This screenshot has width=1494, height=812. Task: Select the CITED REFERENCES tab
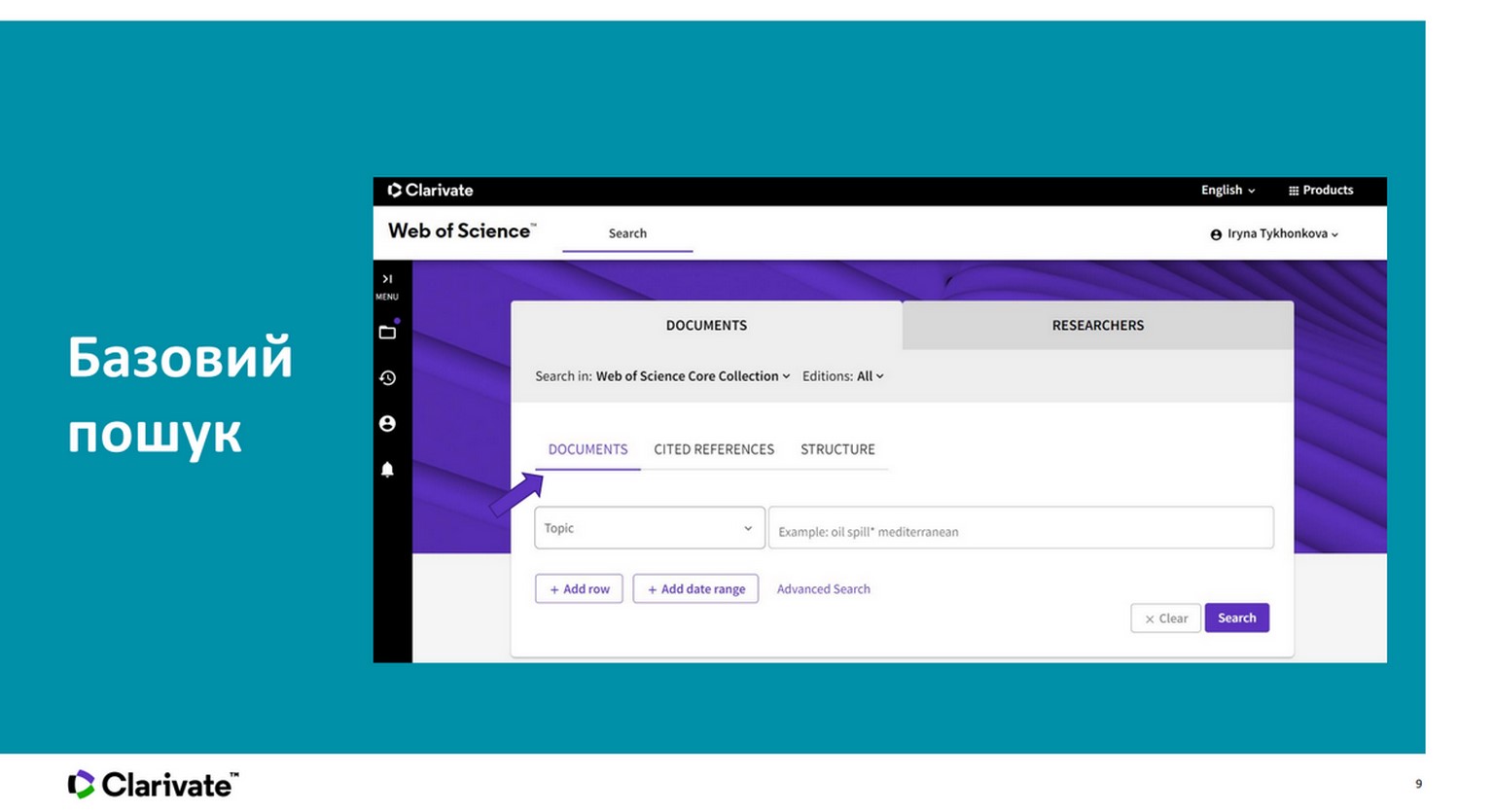pyautogui.click(x=714, y=449)
